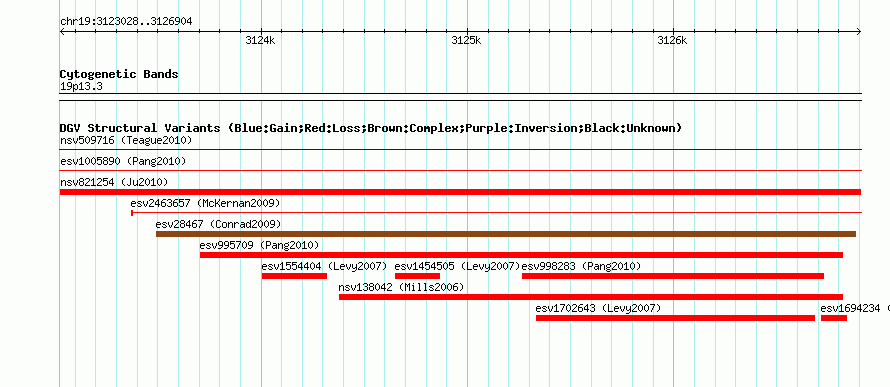Click the ruler's left arrow end
This screenshot has width=890, height=387.
click(x=62, y=32)
